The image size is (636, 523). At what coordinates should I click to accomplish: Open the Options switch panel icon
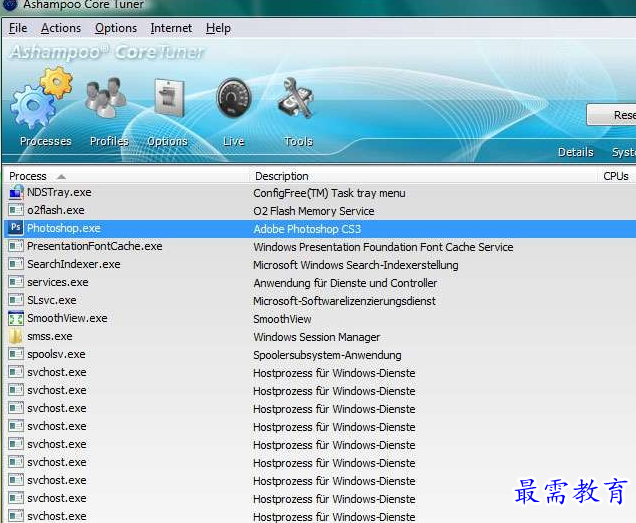pos(170,98)
